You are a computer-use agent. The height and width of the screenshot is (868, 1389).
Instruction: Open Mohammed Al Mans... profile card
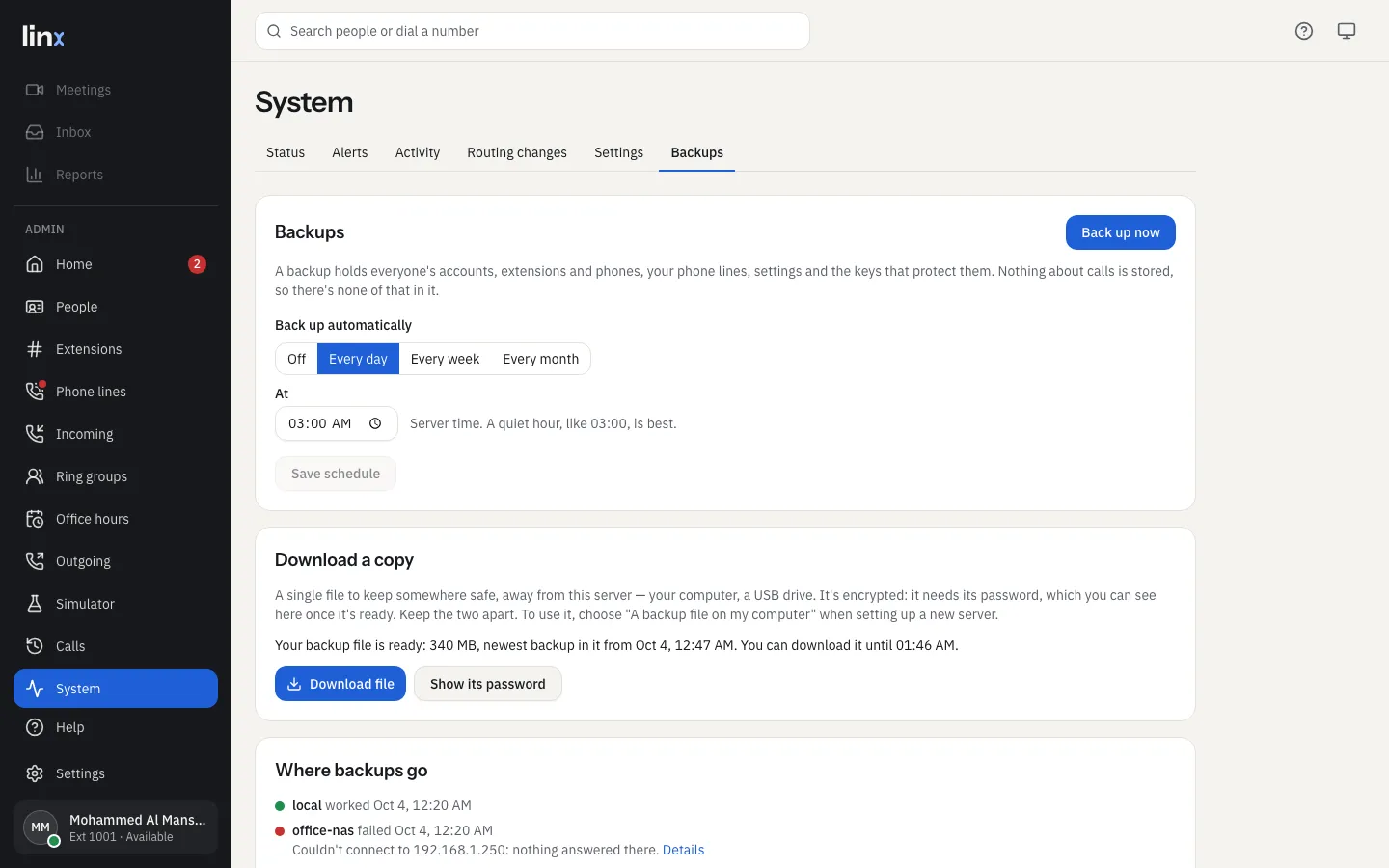pyautogui.click(x=116, y=827)
